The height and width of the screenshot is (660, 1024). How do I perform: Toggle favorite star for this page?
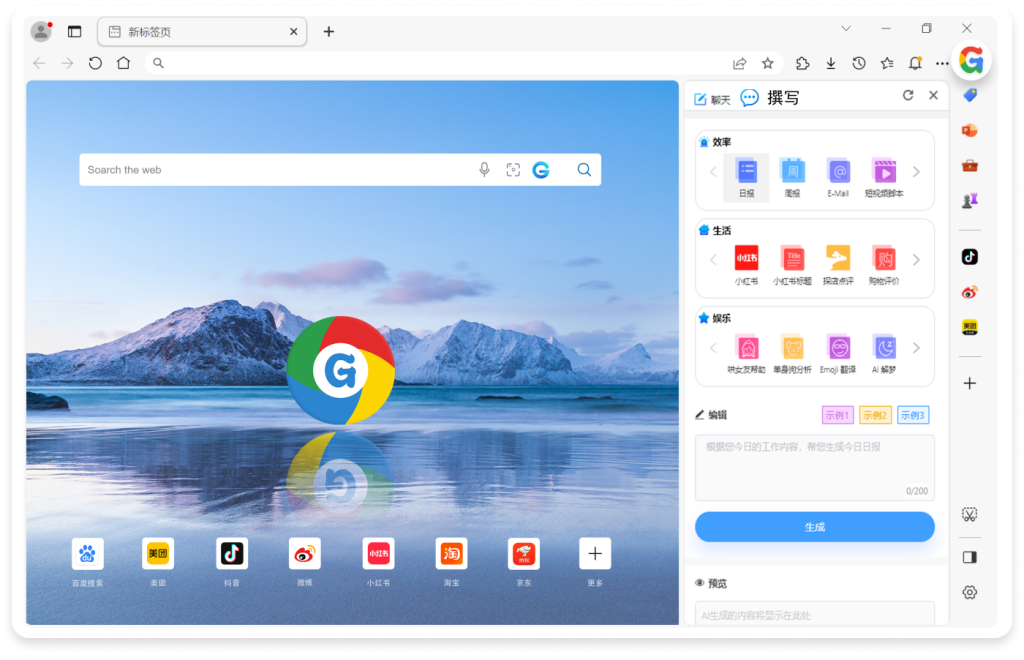tap(767, 63)
